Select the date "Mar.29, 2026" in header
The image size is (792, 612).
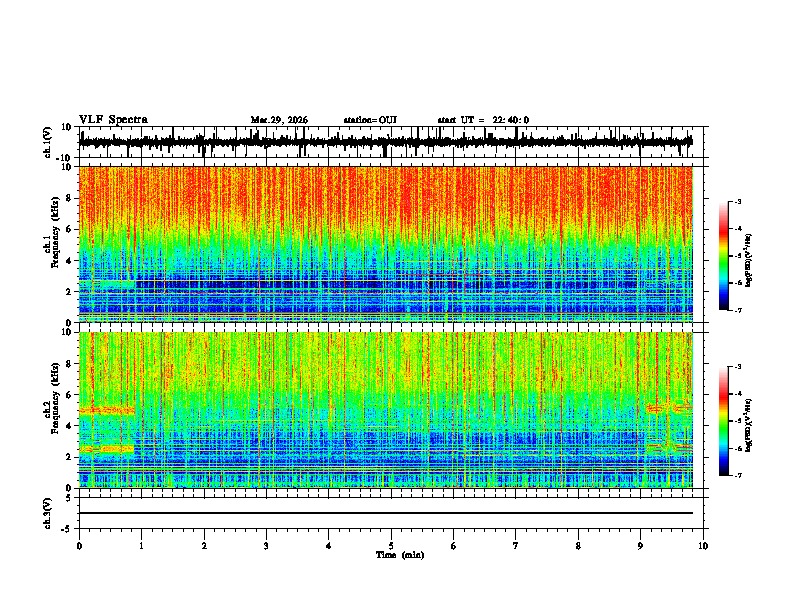[279, 120]
